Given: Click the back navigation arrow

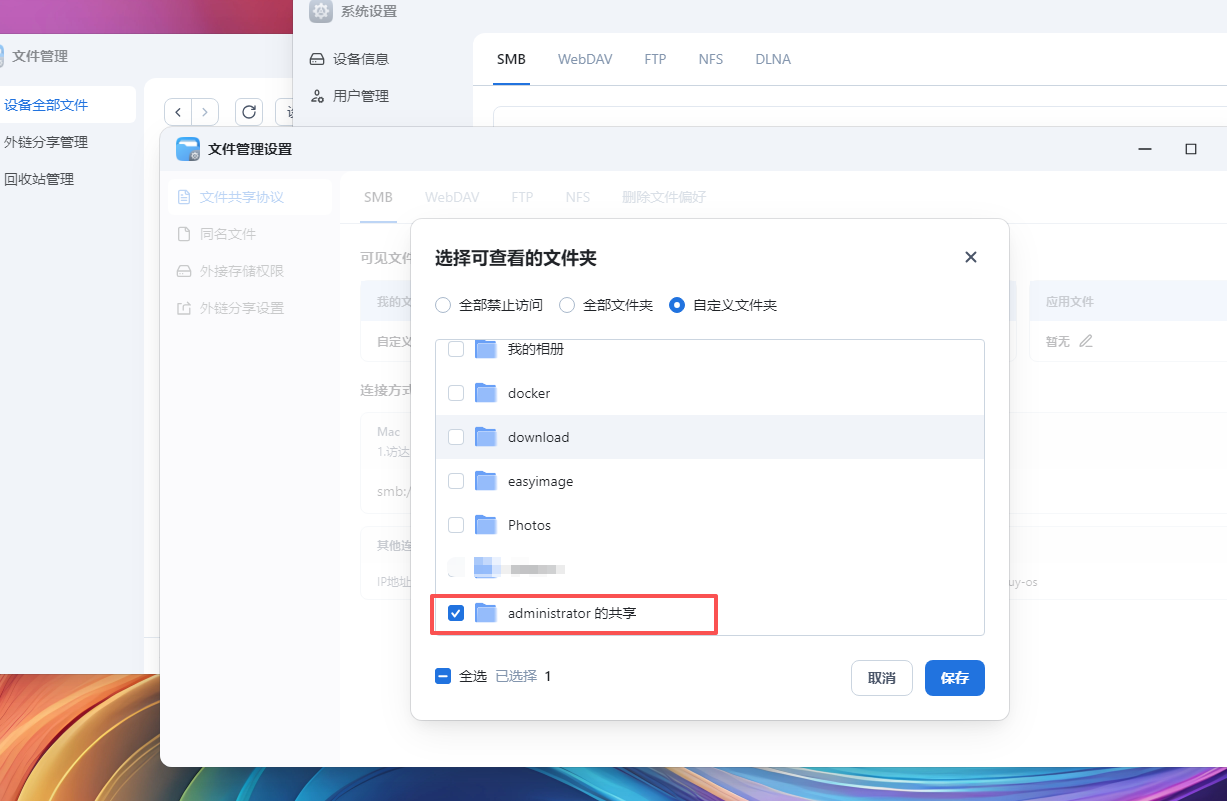Looking at the screenshot, I should click(178, 112).
